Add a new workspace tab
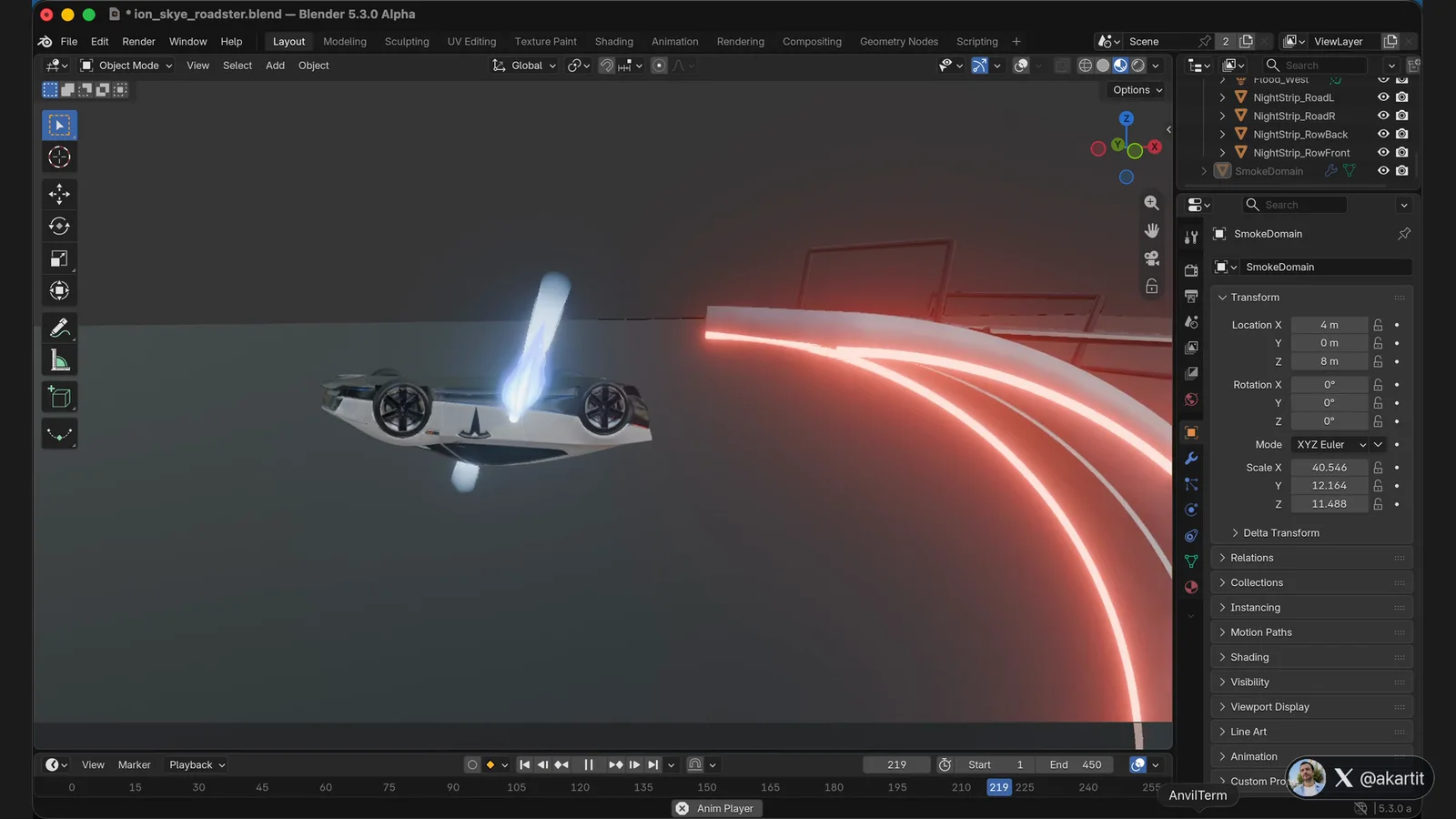The height and width of the screenshot is (819, 1456). 1016,42
